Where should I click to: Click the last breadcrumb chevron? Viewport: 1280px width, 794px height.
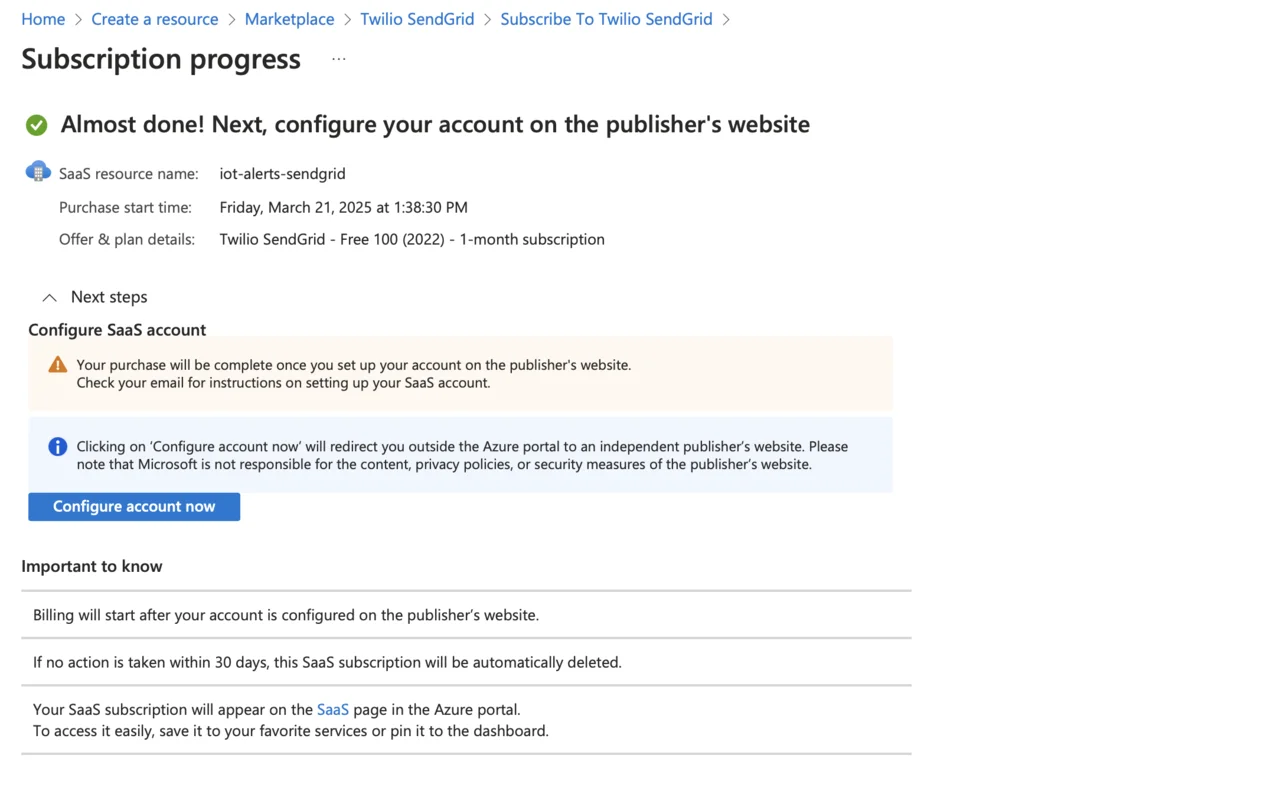tap(726, 20)
